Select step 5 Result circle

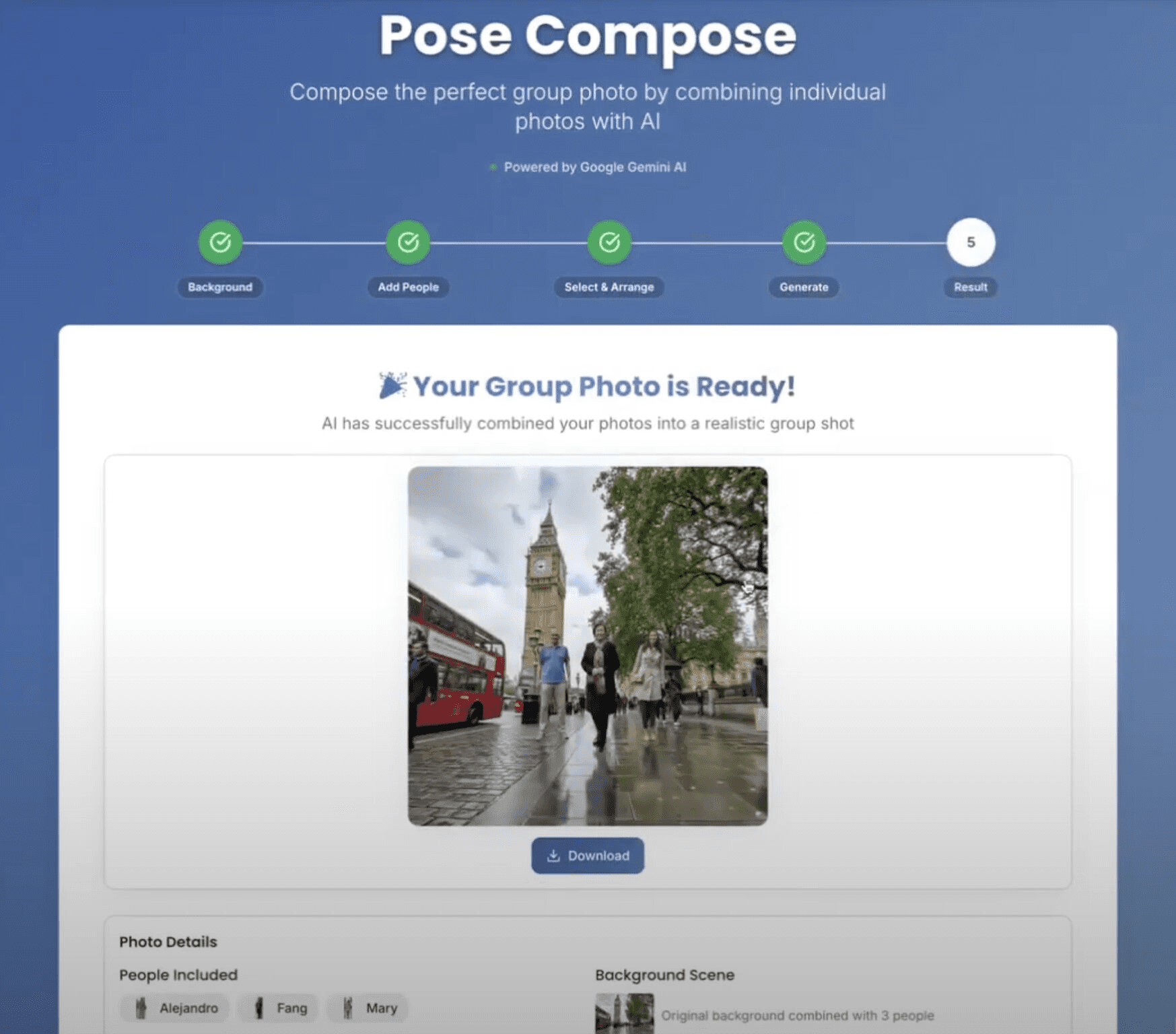pos(971,242)
